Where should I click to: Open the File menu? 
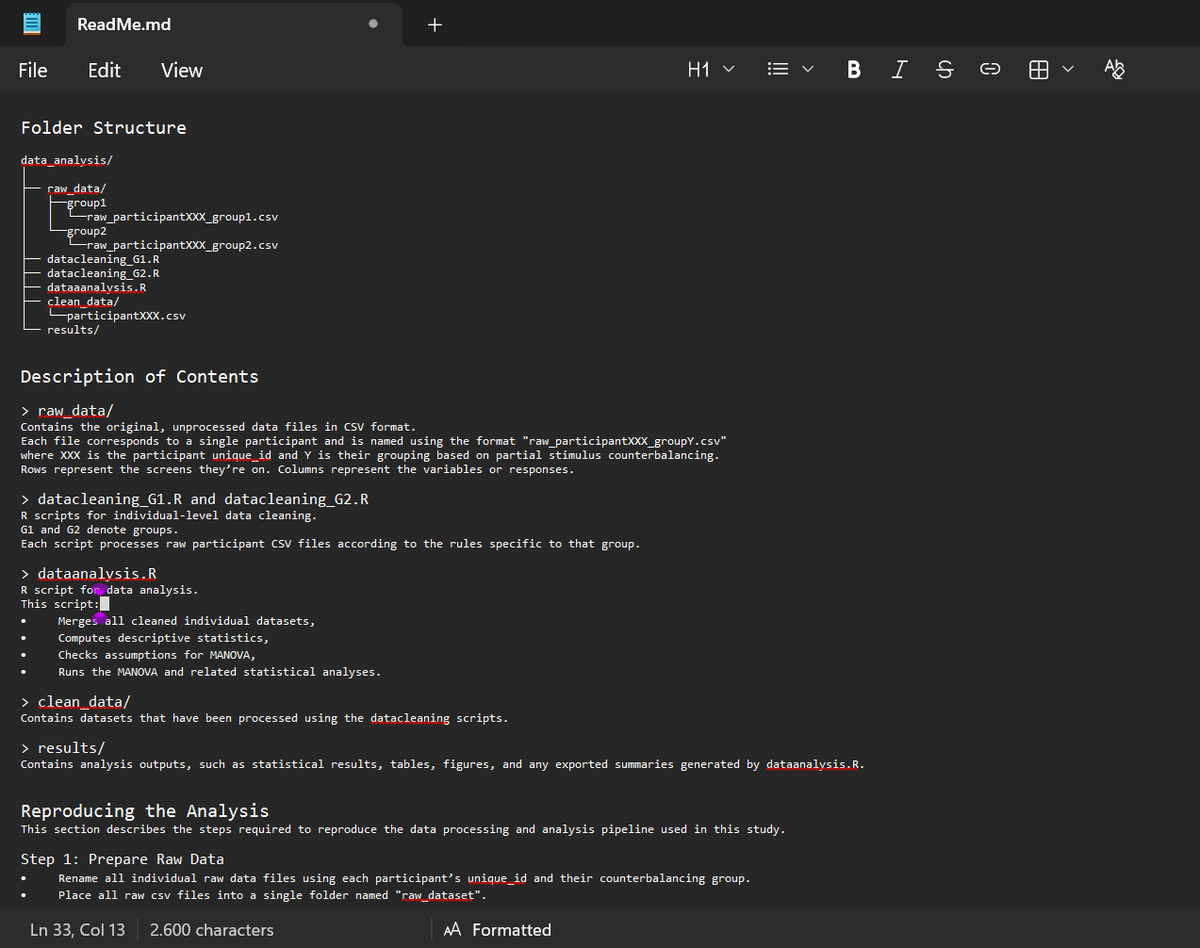click(x=33, y=70)
